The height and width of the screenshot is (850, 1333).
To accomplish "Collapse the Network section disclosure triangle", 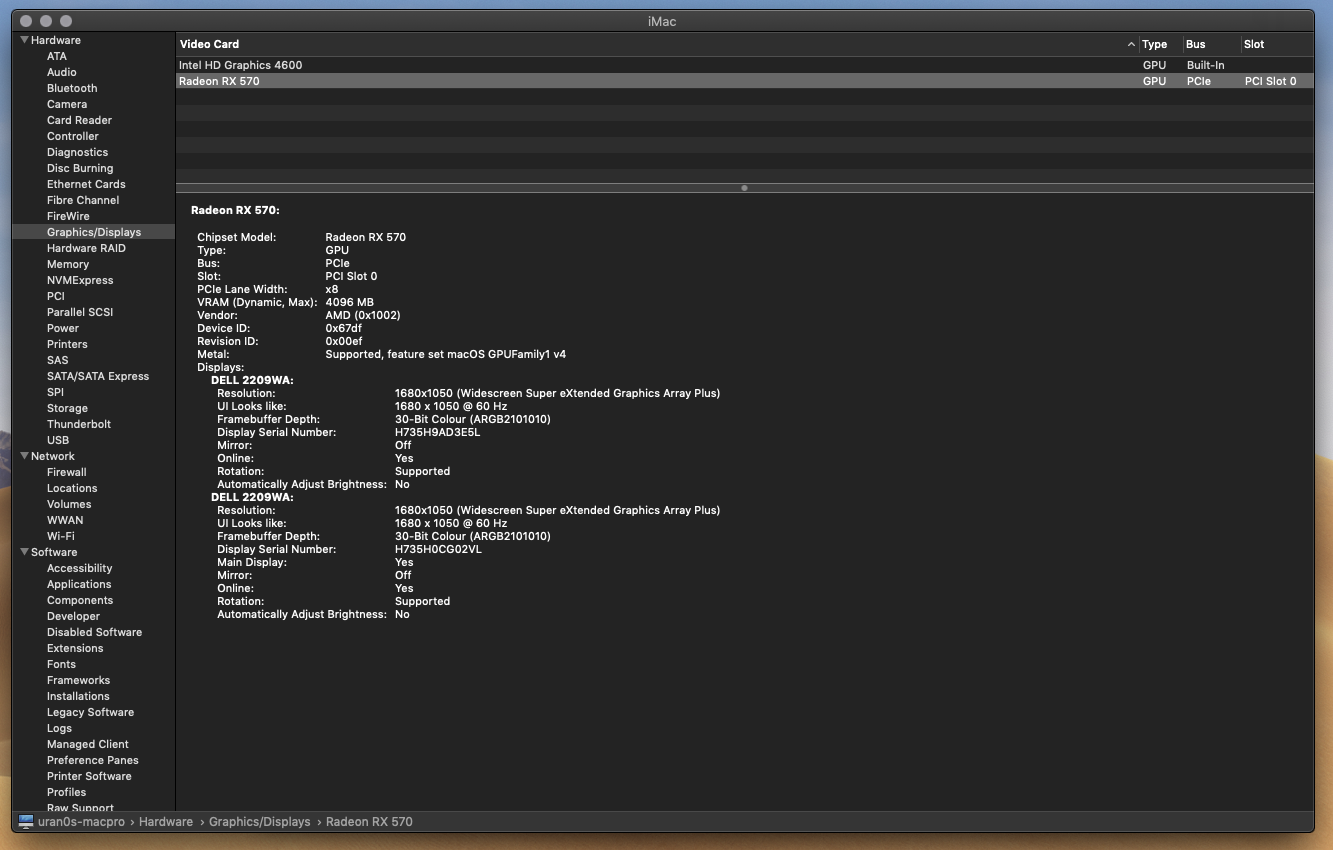I will click(x=24, y=456).
